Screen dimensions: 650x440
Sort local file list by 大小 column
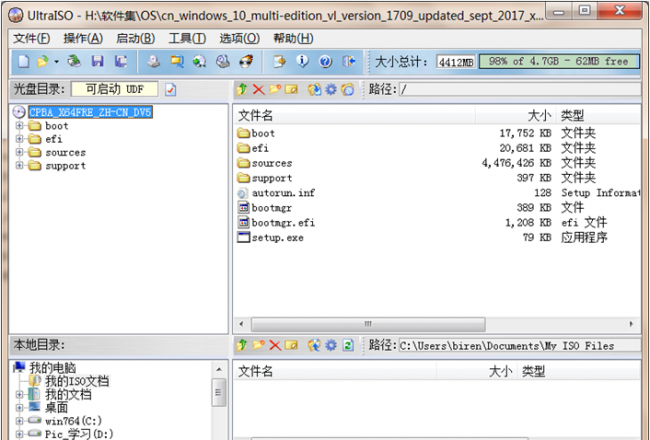[x=476, y=371]
